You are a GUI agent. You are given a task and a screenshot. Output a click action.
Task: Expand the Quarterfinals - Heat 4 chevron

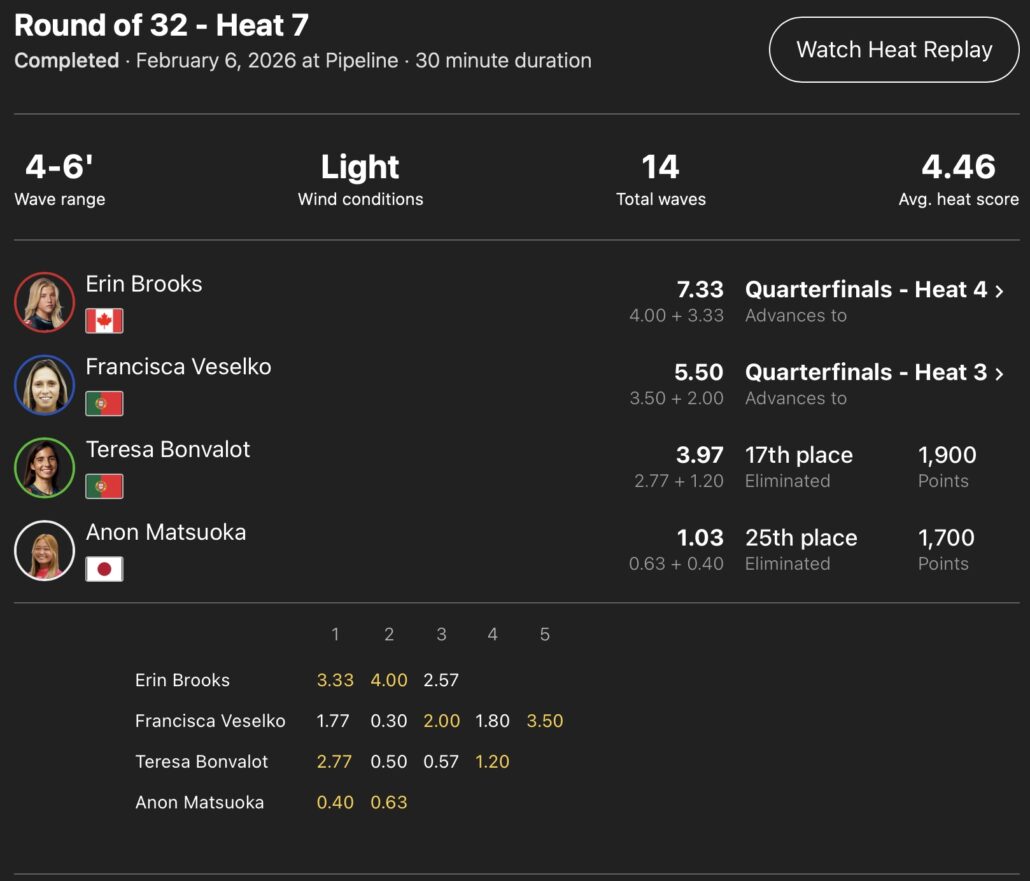click(999, 290)
